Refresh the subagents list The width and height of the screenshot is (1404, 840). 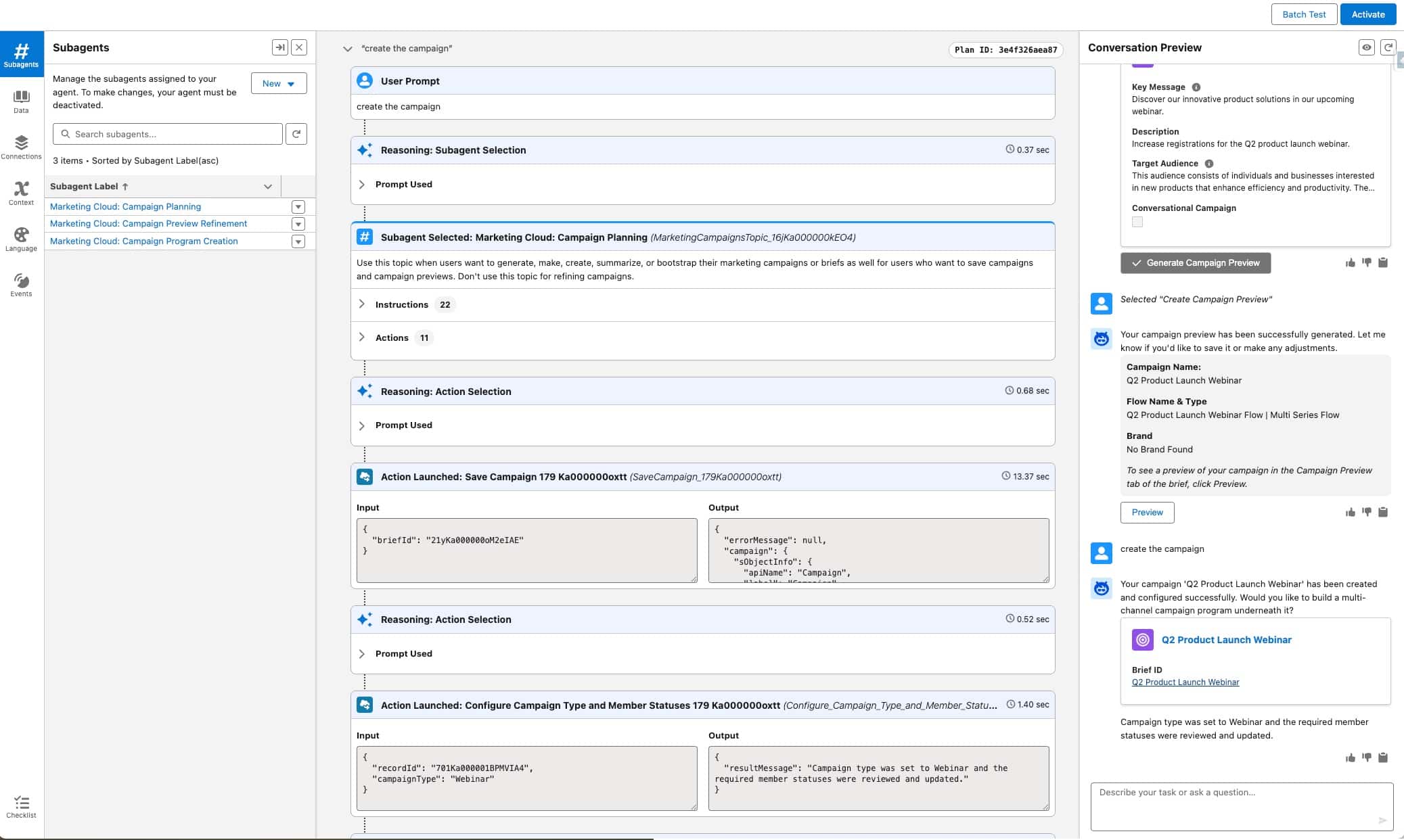[296, 134]
